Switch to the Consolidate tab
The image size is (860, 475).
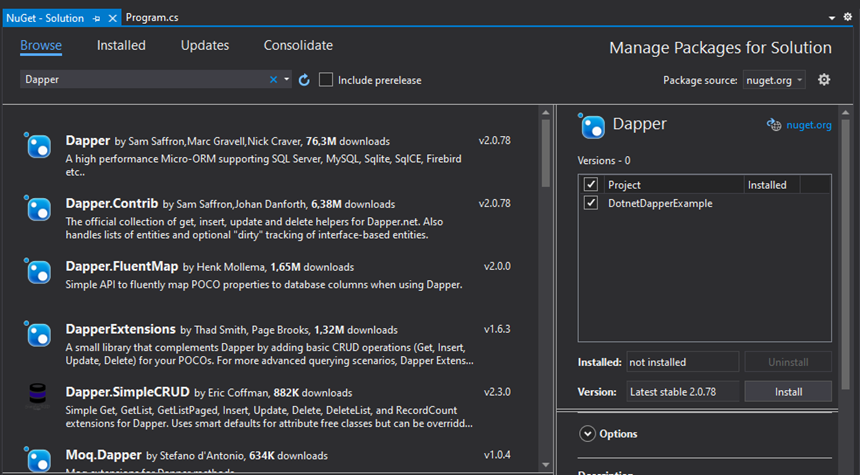298,46
